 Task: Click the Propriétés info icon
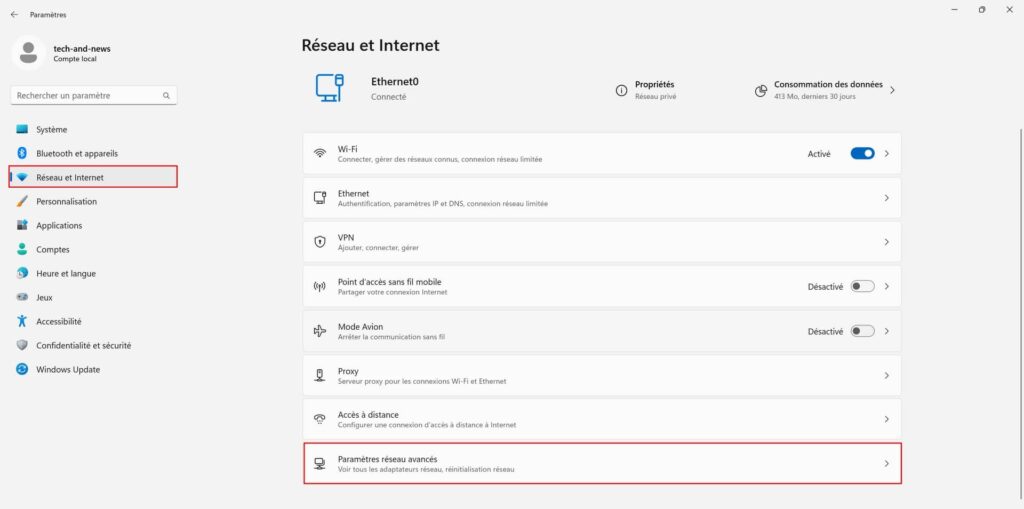pos(621,90)
